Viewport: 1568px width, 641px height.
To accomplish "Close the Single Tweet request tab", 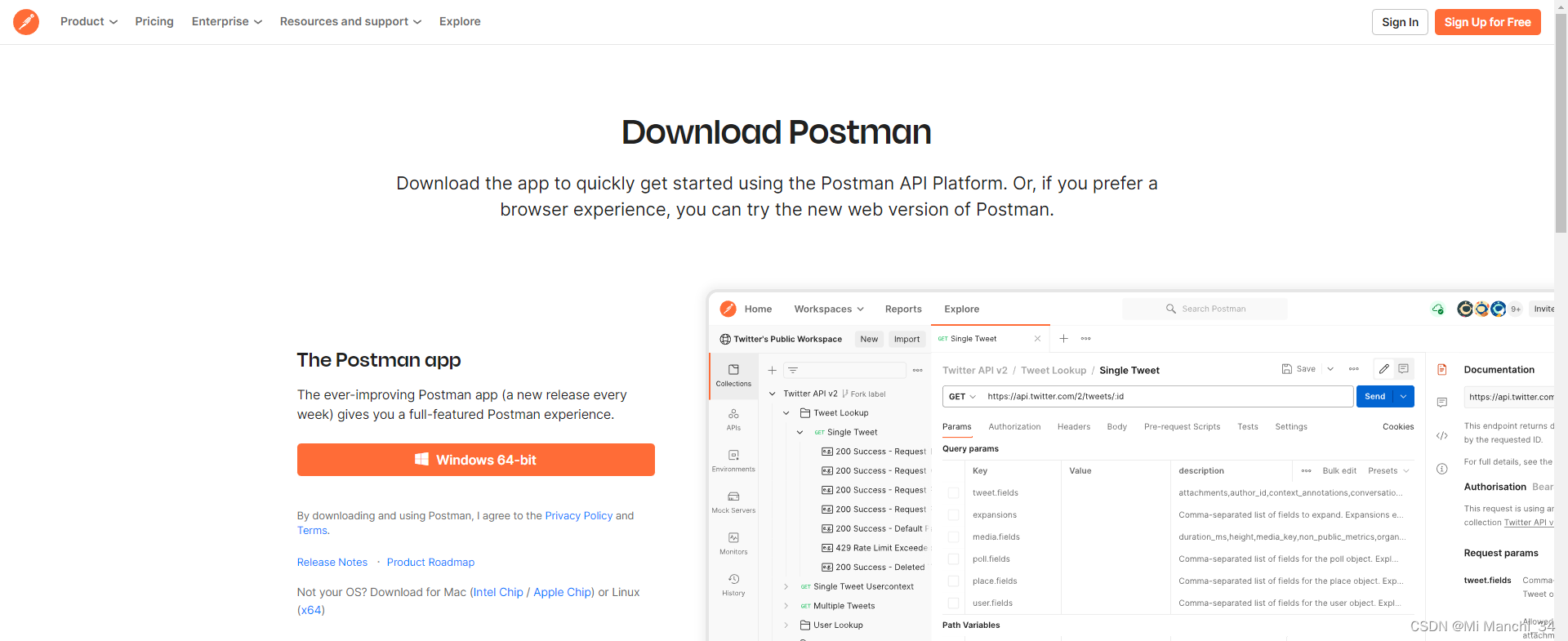I will pos(1037,338).
